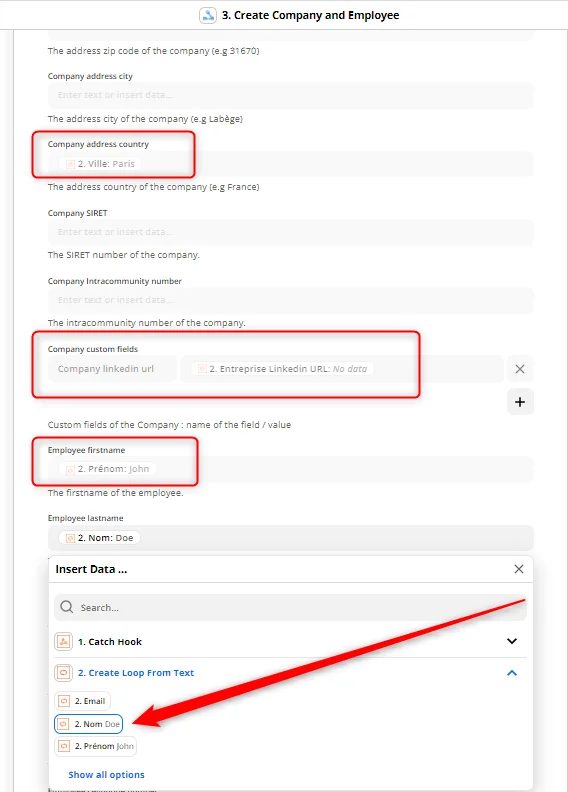
Task: Select the Employee lastname field with Nom: Doe
Action: [x=290, y=538]
